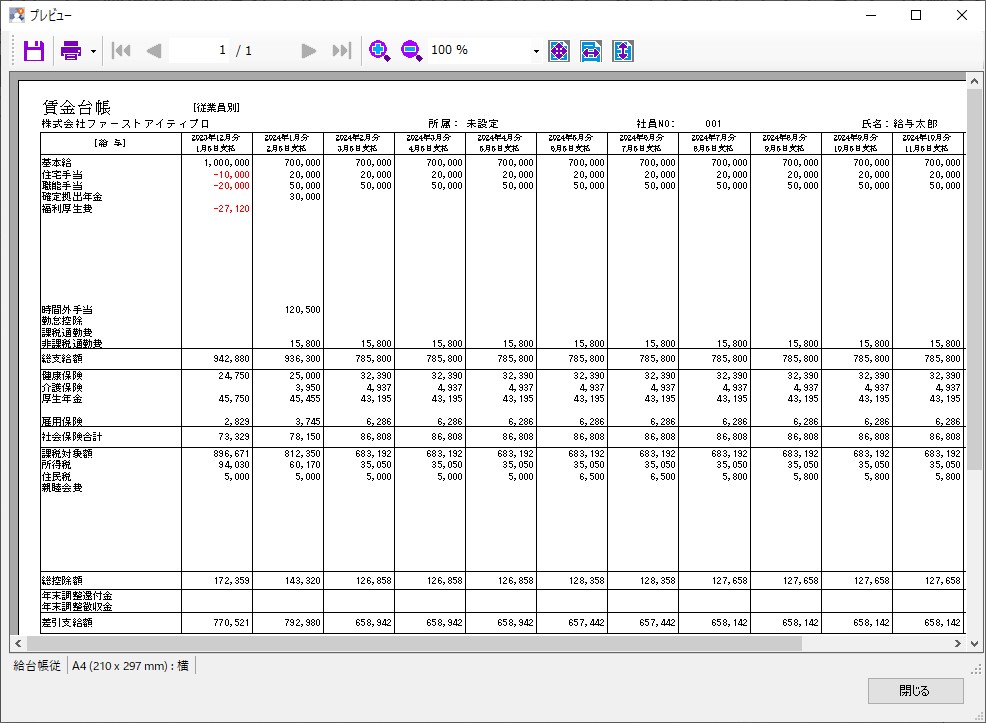
Task: Save the preview with the floppy icon
Action: 34,50
